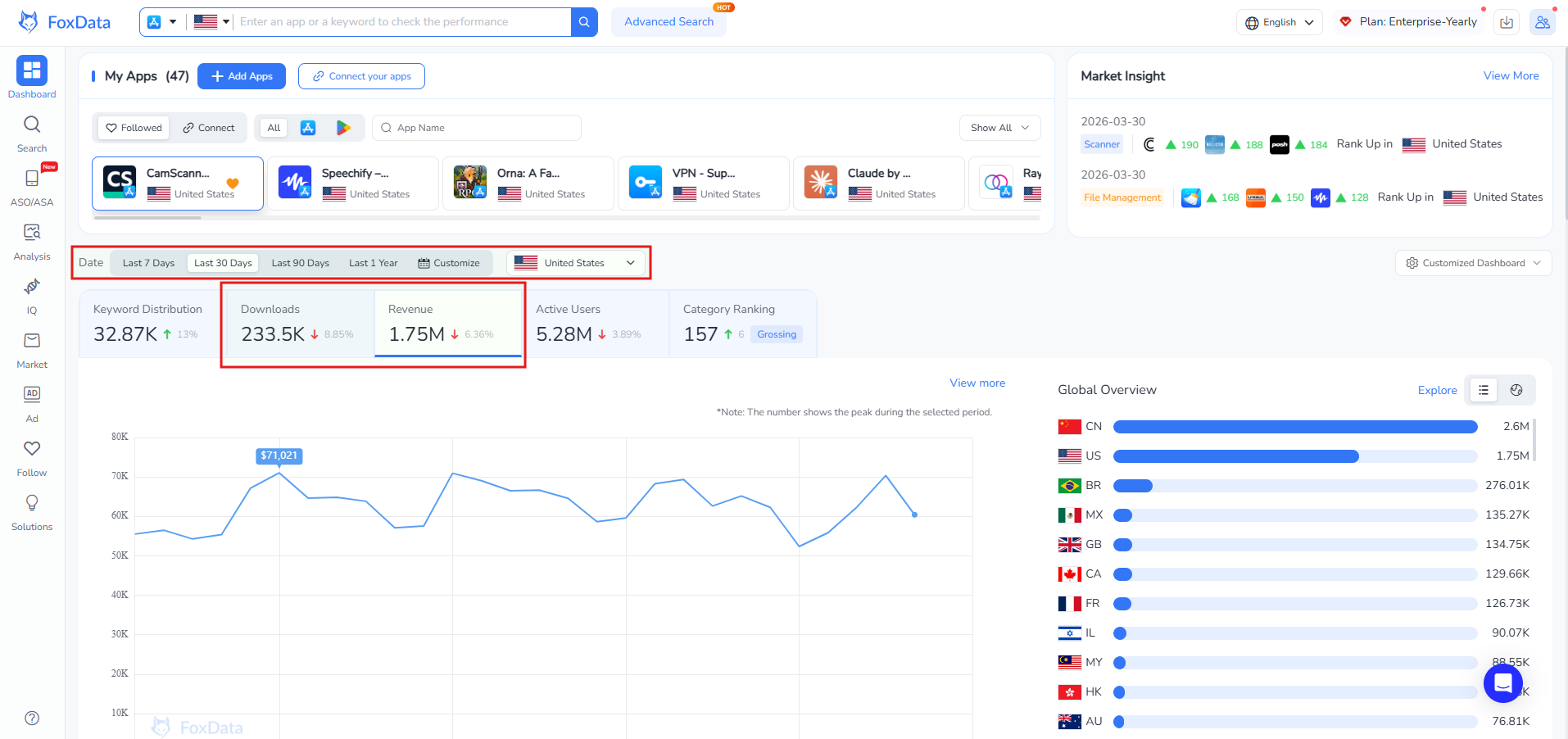Click the Add Apps button
Screen dimensions: 1568x739
[241, 75]
